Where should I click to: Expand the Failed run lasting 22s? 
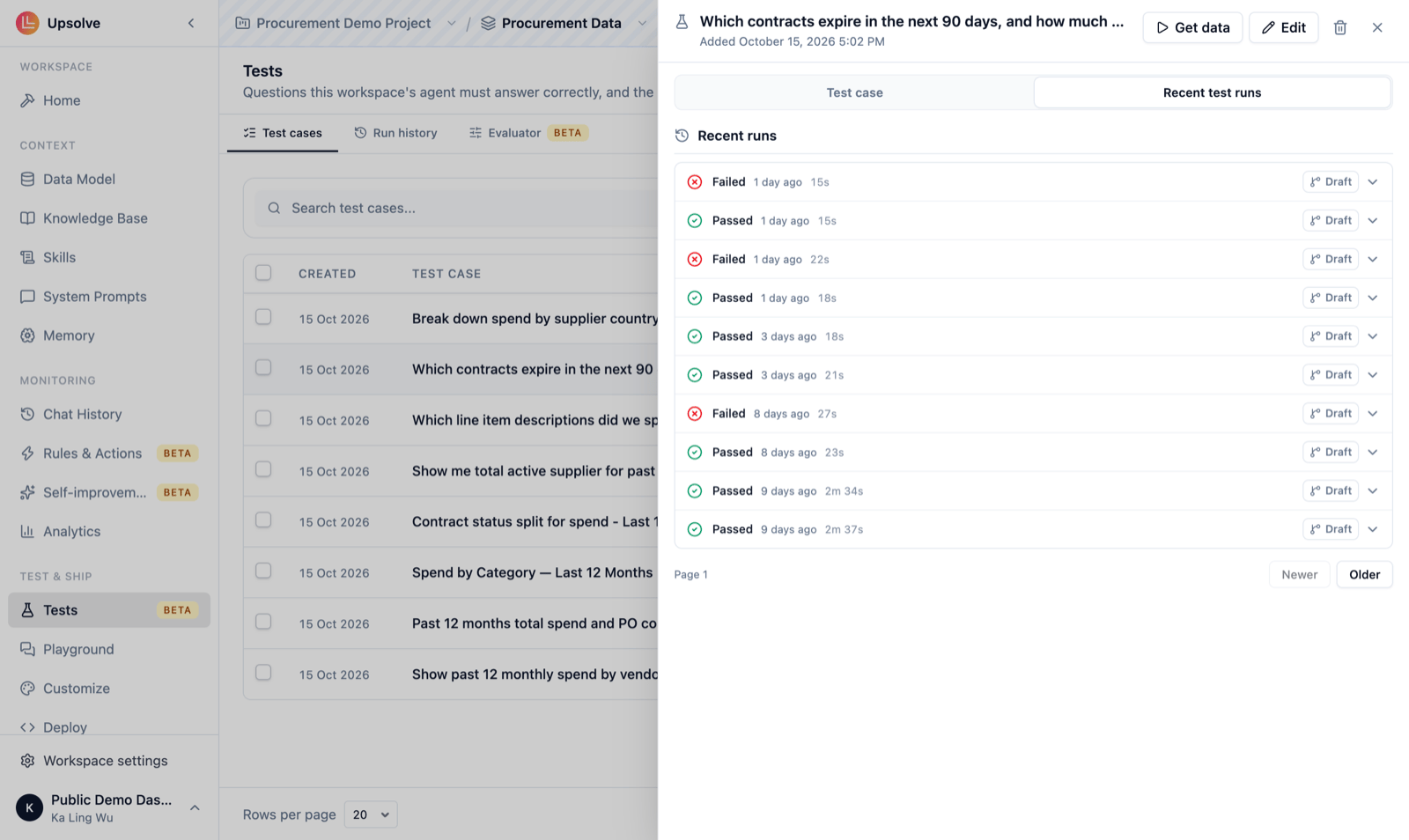point(1373,259)
